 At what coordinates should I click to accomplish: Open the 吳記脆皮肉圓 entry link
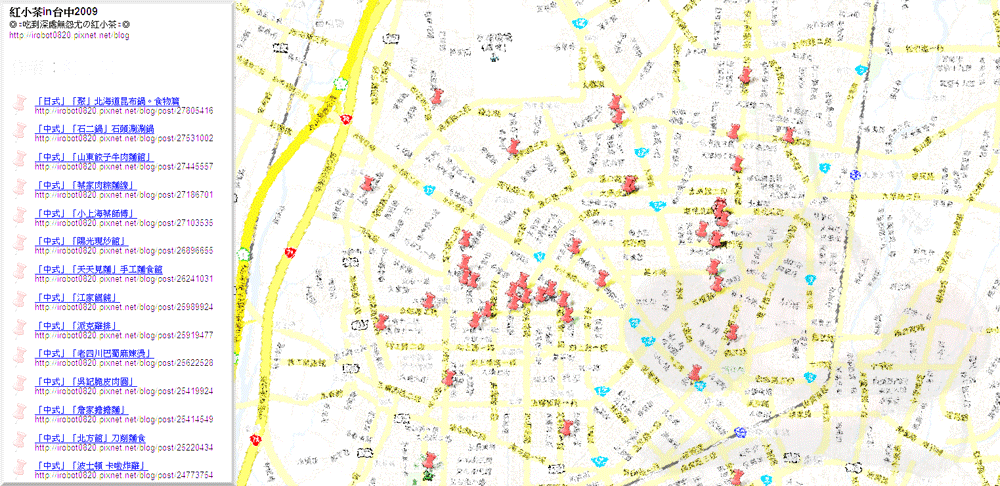[x=85, y=382]
